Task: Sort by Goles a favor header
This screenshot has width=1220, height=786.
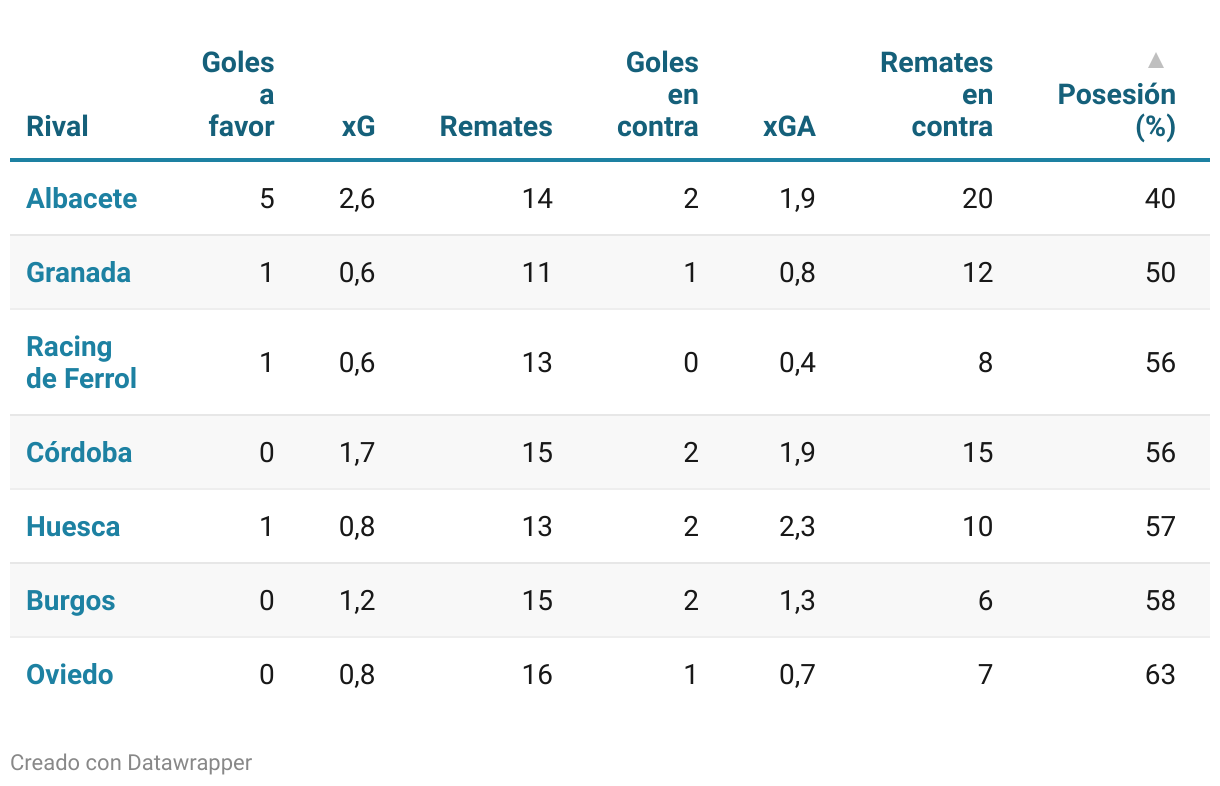Action: [239, 95]
